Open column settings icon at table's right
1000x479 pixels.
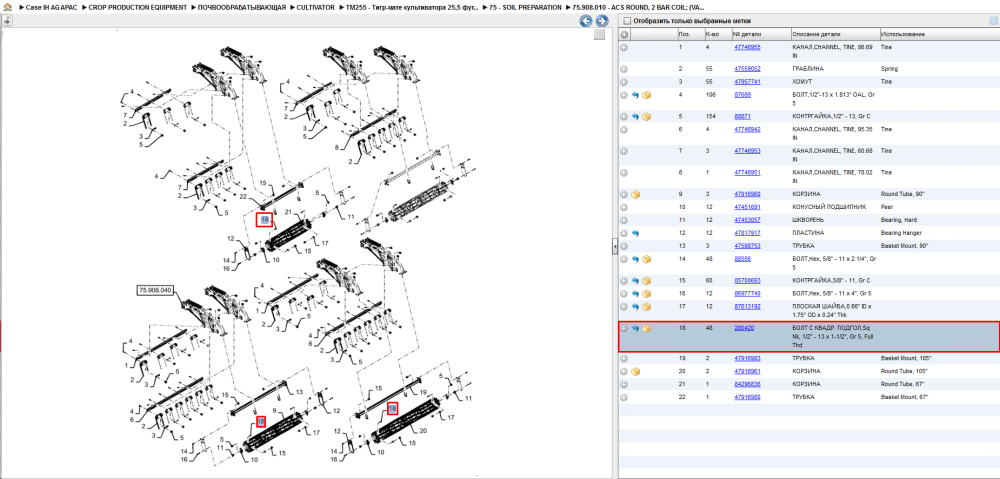tap(992, 20)
